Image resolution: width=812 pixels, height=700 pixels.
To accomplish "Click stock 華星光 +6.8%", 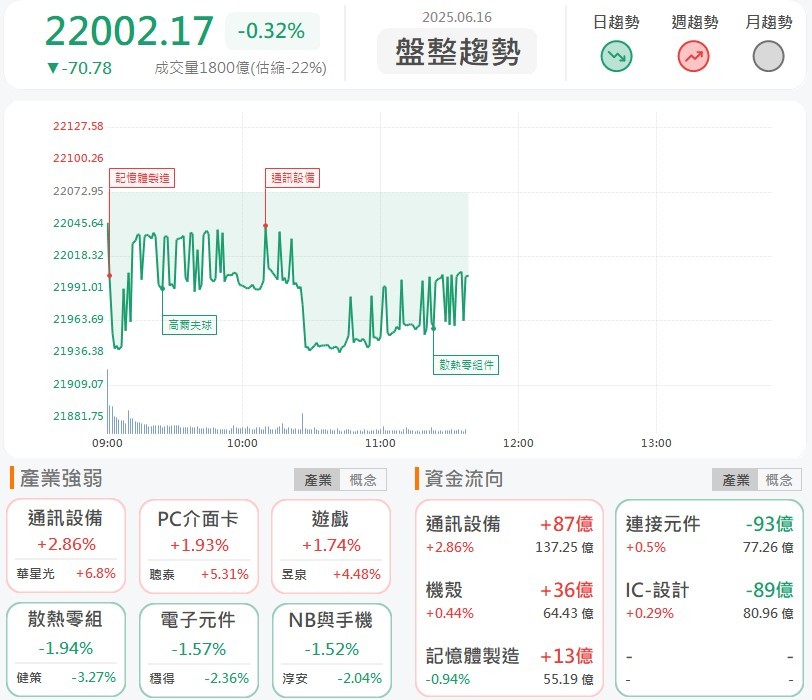I will (66, 574).
